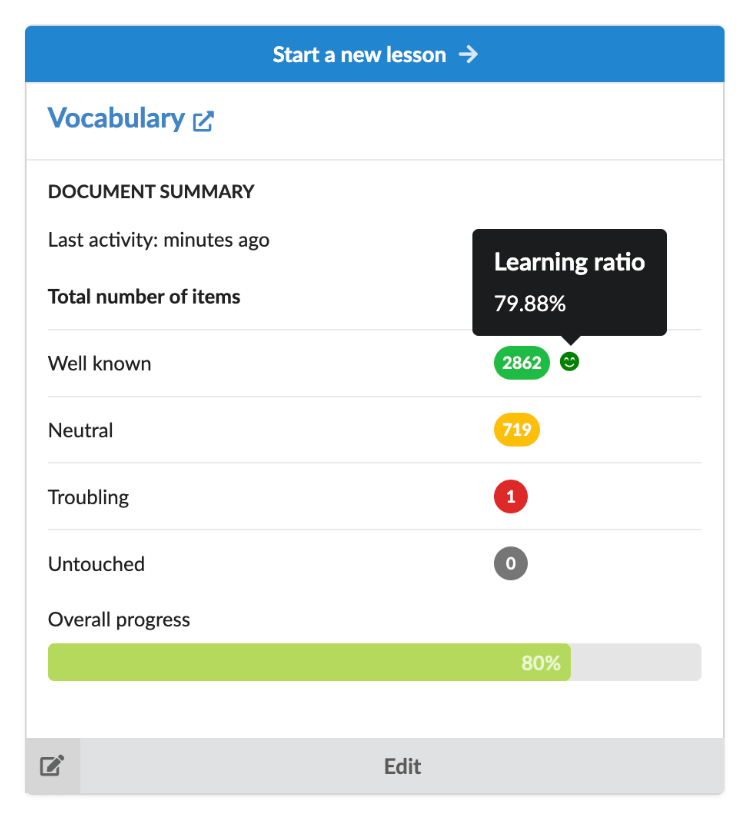Click the arrow icon in Start a new lesson
The width and height of the screenshot is (748, 818).
[467, 55]
